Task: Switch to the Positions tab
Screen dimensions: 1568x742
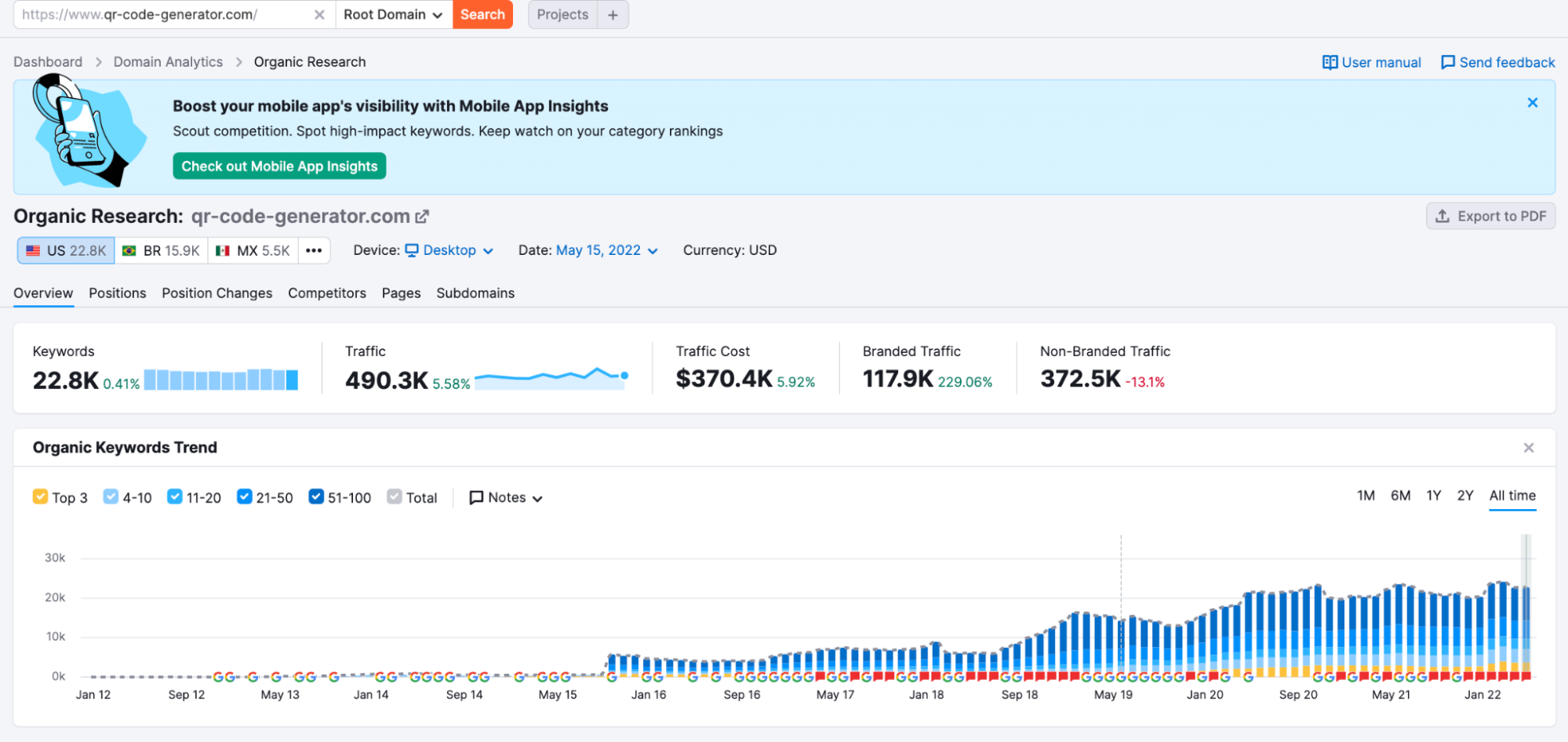Action: [117, 293]
